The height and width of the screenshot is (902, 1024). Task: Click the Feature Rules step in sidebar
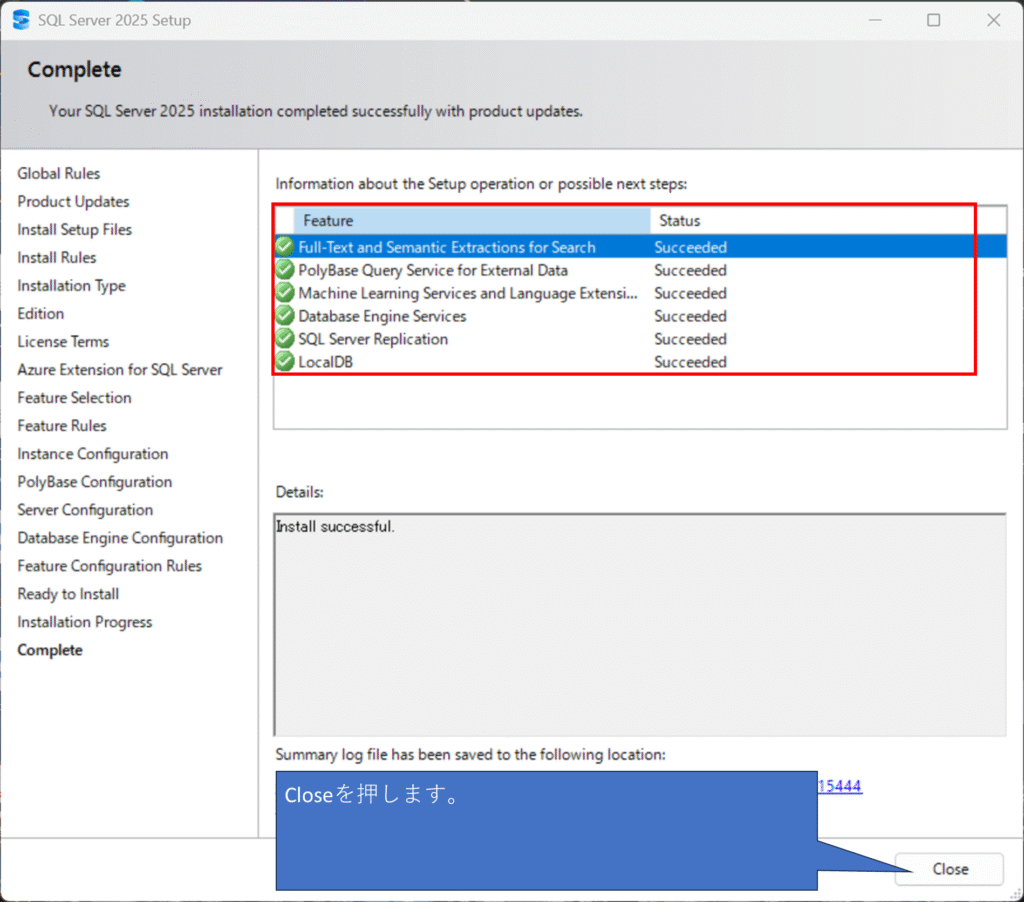[62, 426]
